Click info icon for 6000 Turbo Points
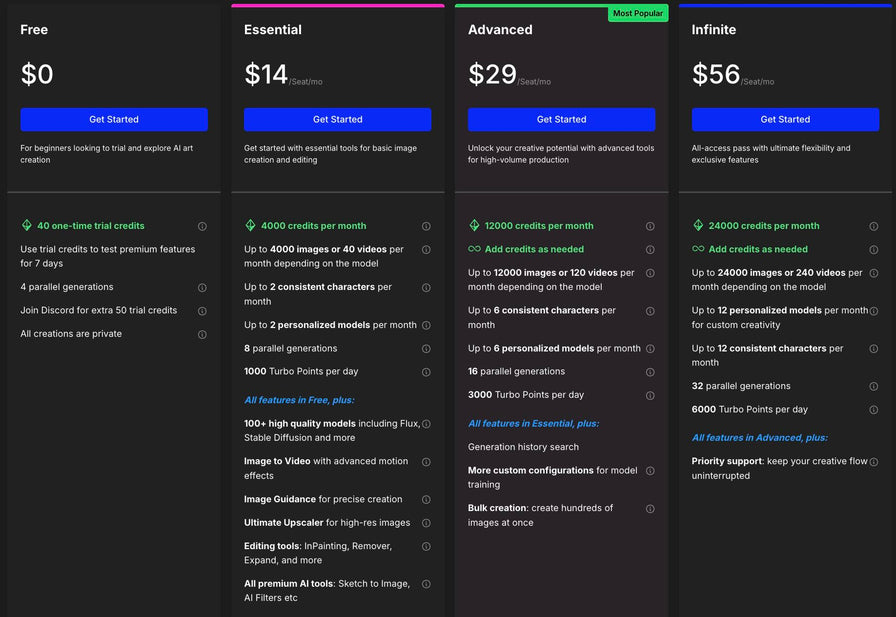 click(874, 410)
